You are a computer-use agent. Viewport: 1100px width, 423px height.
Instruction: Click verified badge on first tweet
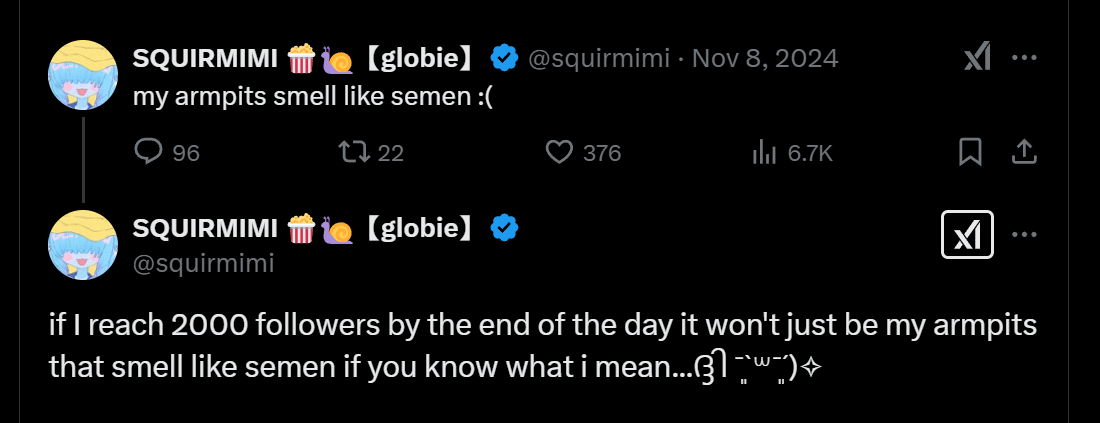503,59
